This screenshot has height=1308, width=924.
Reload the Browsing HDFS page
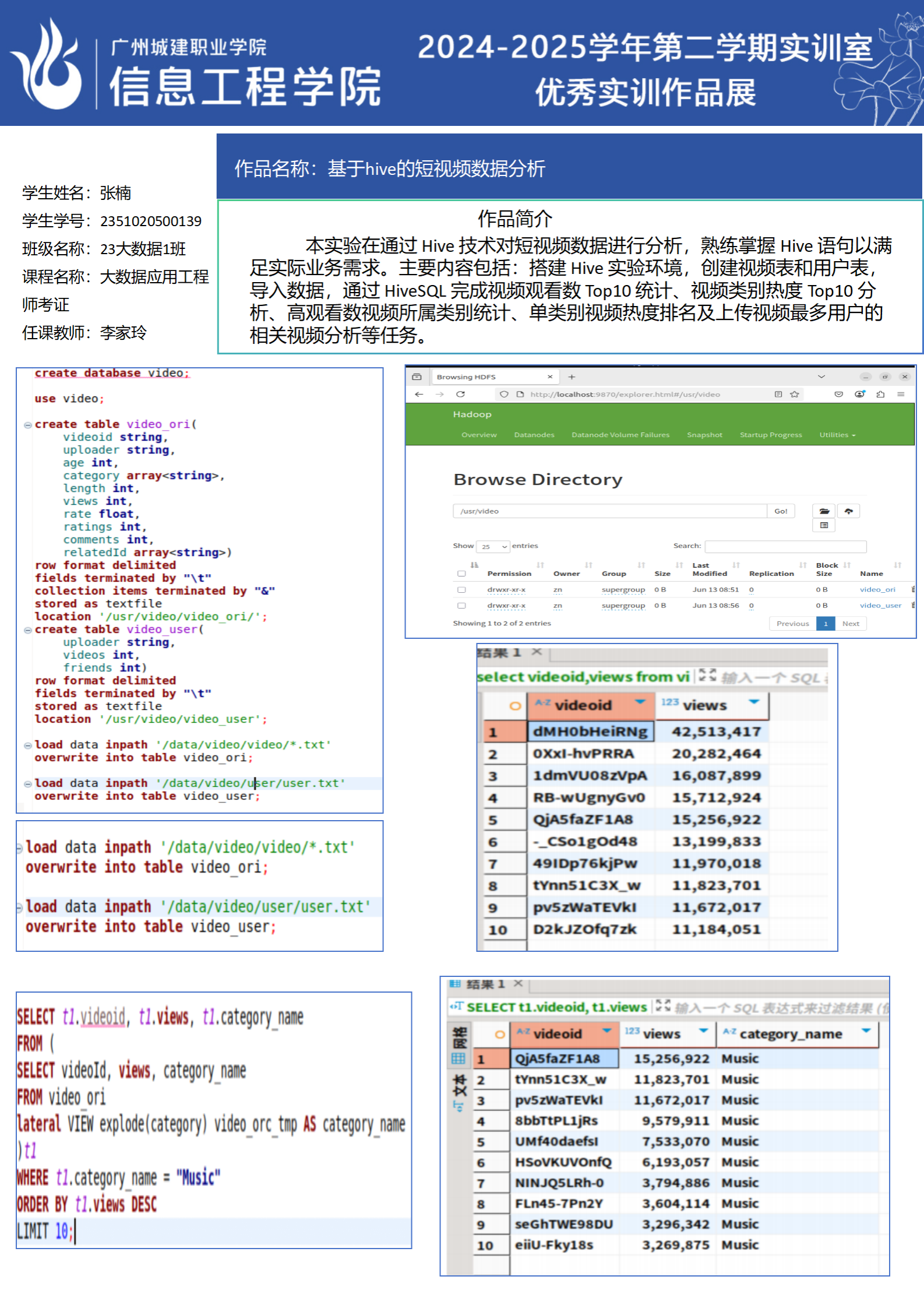click(x=460, y=395)
